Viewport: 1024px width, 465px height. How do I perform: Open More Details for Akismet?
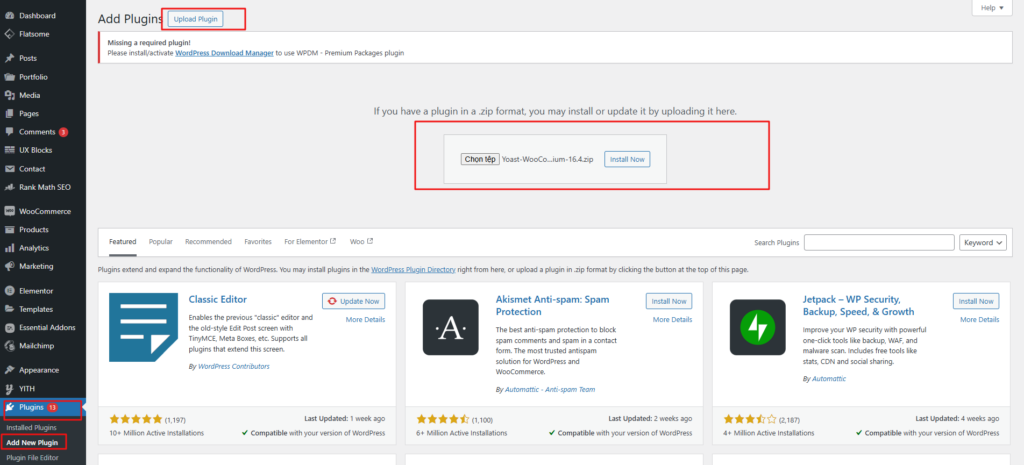point(672,319)
